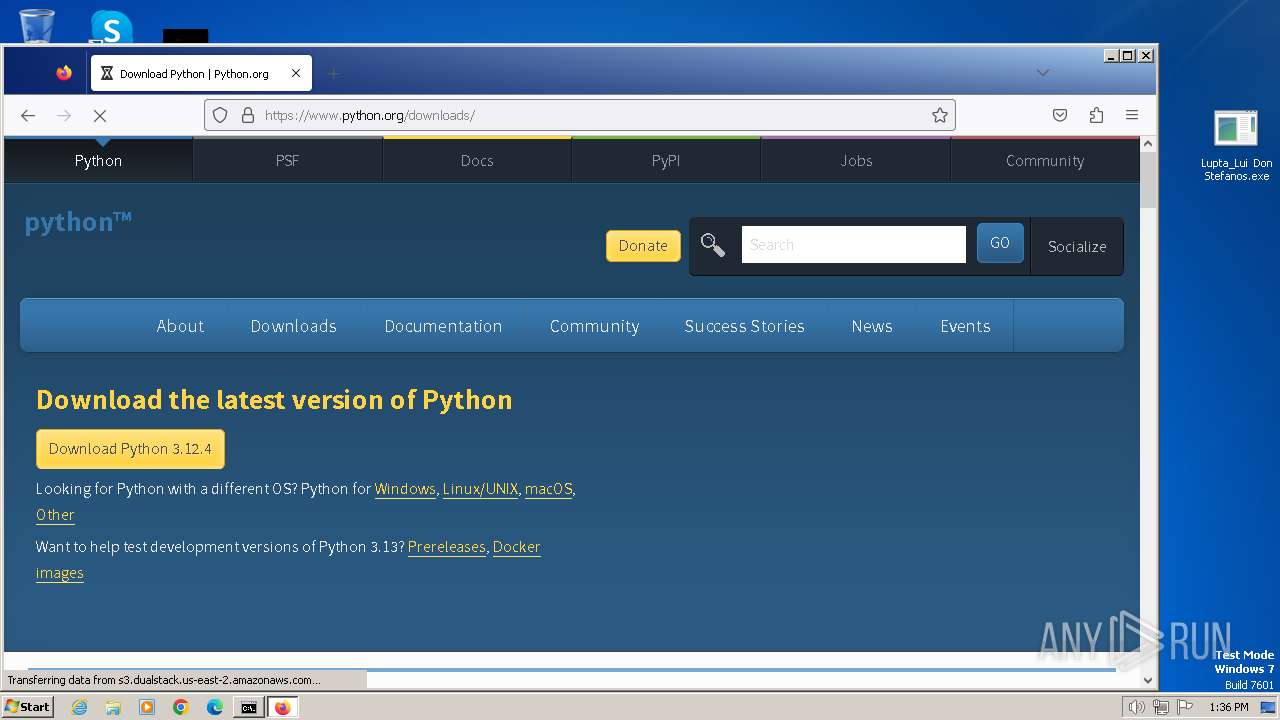Follow the Other platforms link

pos(55,515)
